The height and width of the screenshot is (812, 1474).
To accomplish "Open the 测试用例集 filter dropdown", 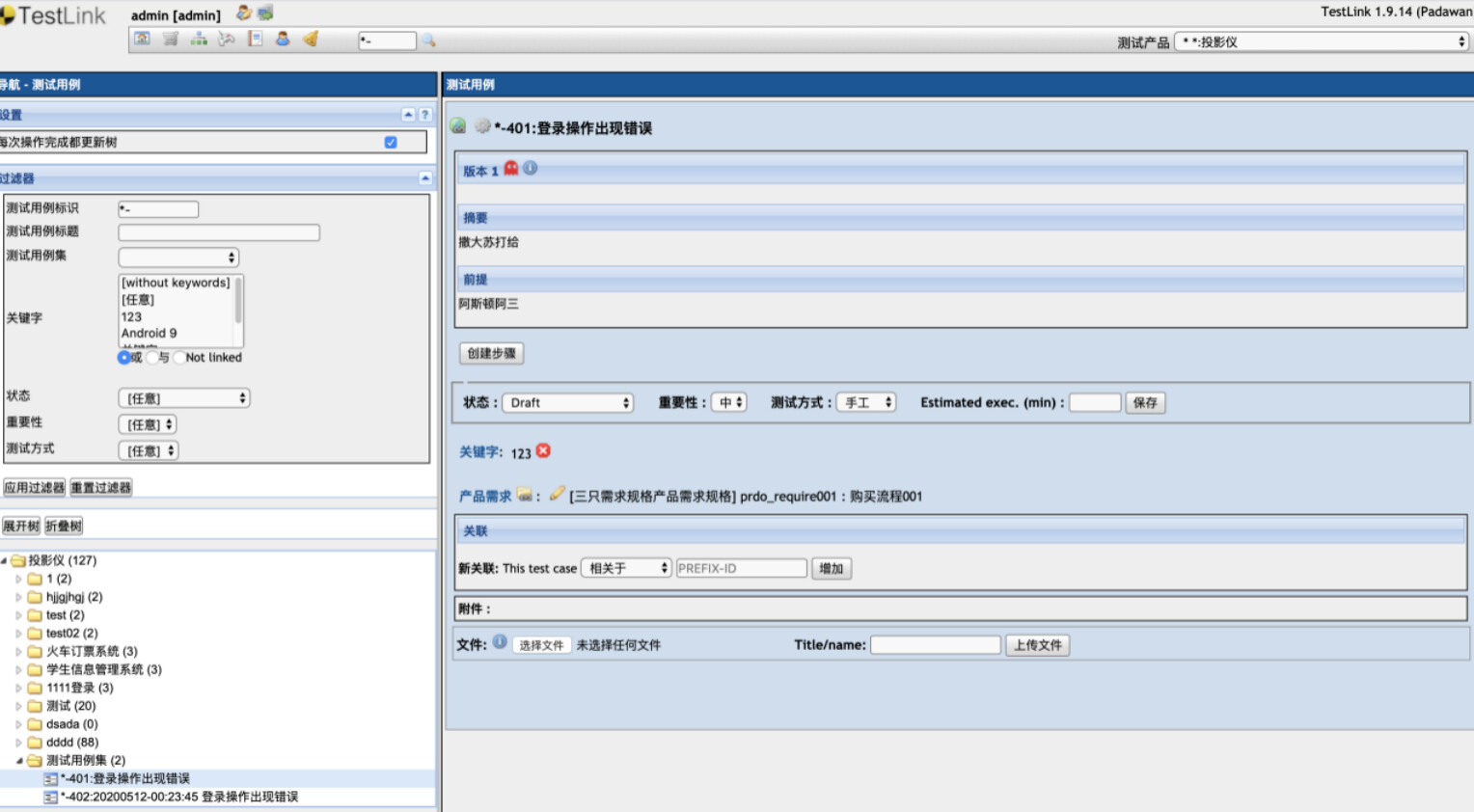I will (178, 257).
